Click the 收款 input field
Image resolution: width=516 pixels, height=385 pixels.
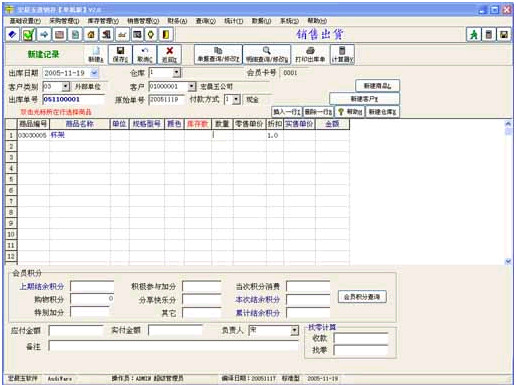(x=361, y=338)
